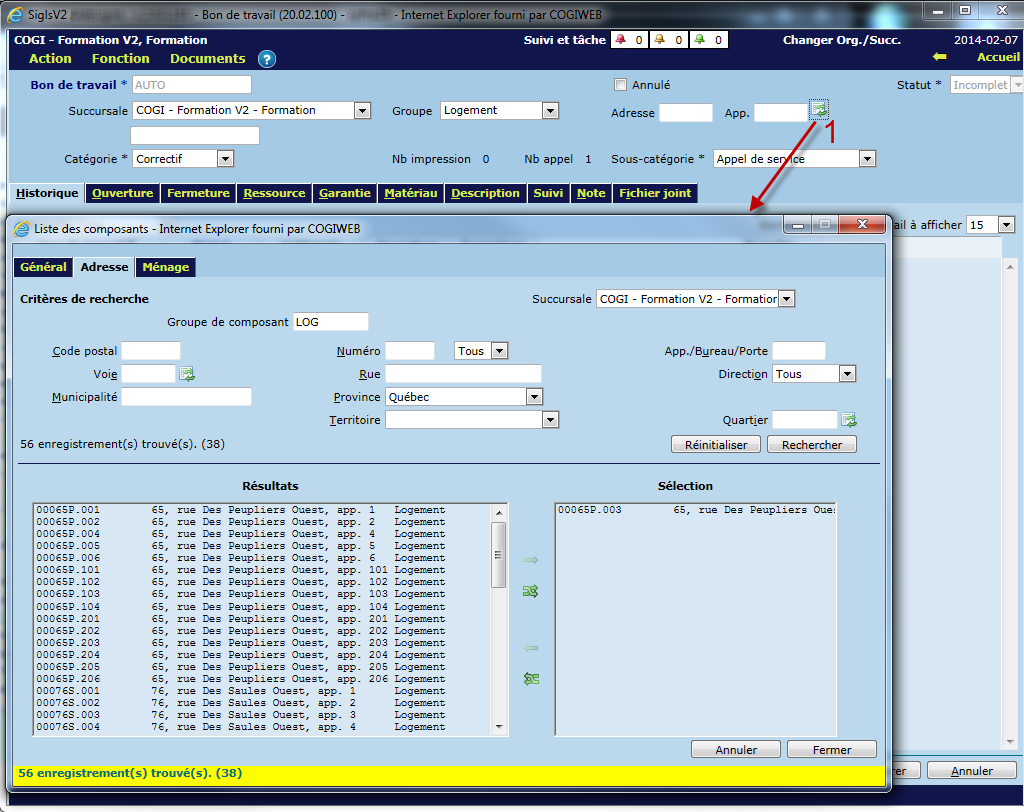Click the blue help question mark icon
Viewport: 1024px width, 812px height.
(x=266, y=59)
